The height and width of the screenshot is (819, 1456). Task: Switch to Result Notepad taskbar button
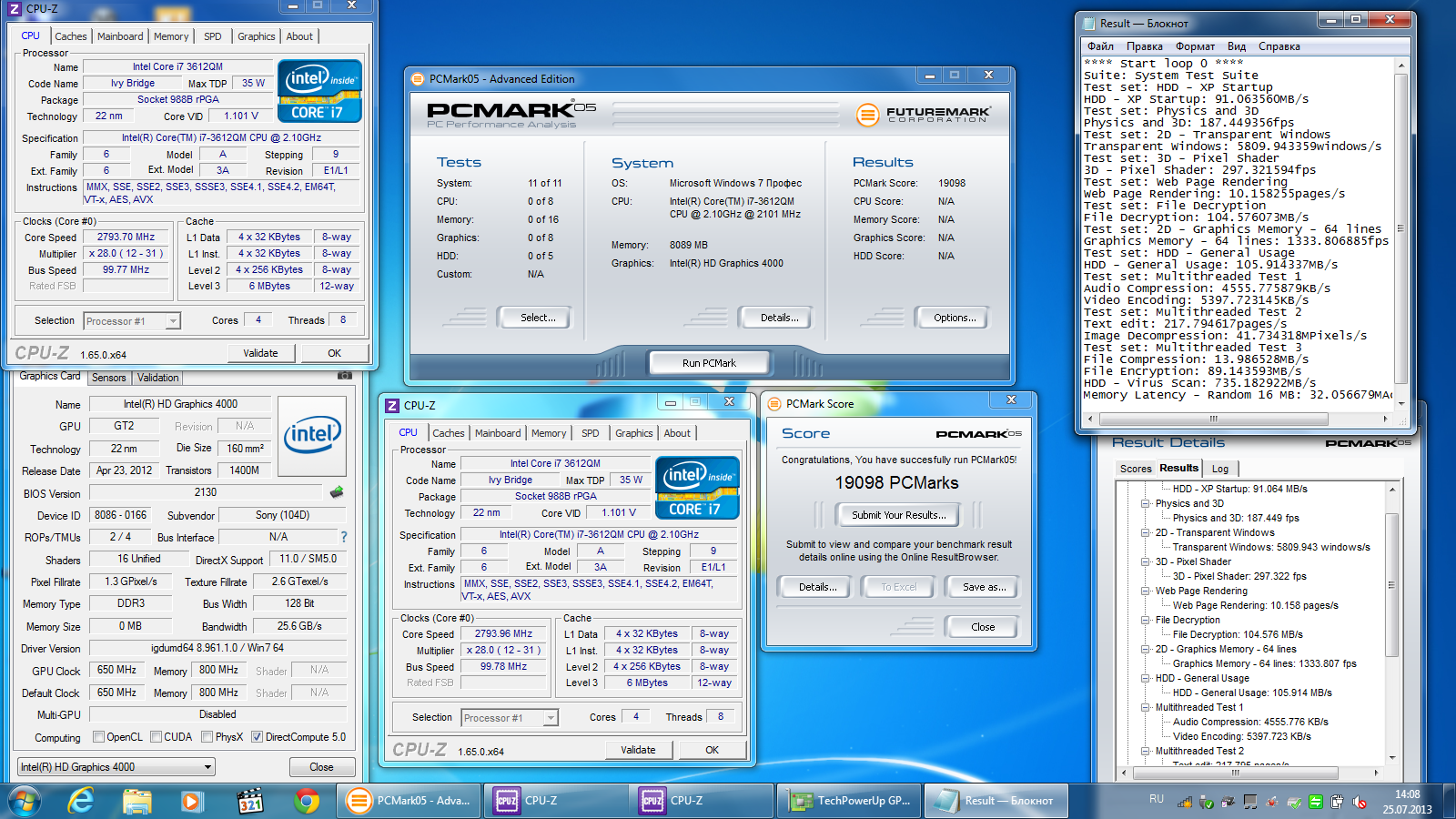(996, 801)
